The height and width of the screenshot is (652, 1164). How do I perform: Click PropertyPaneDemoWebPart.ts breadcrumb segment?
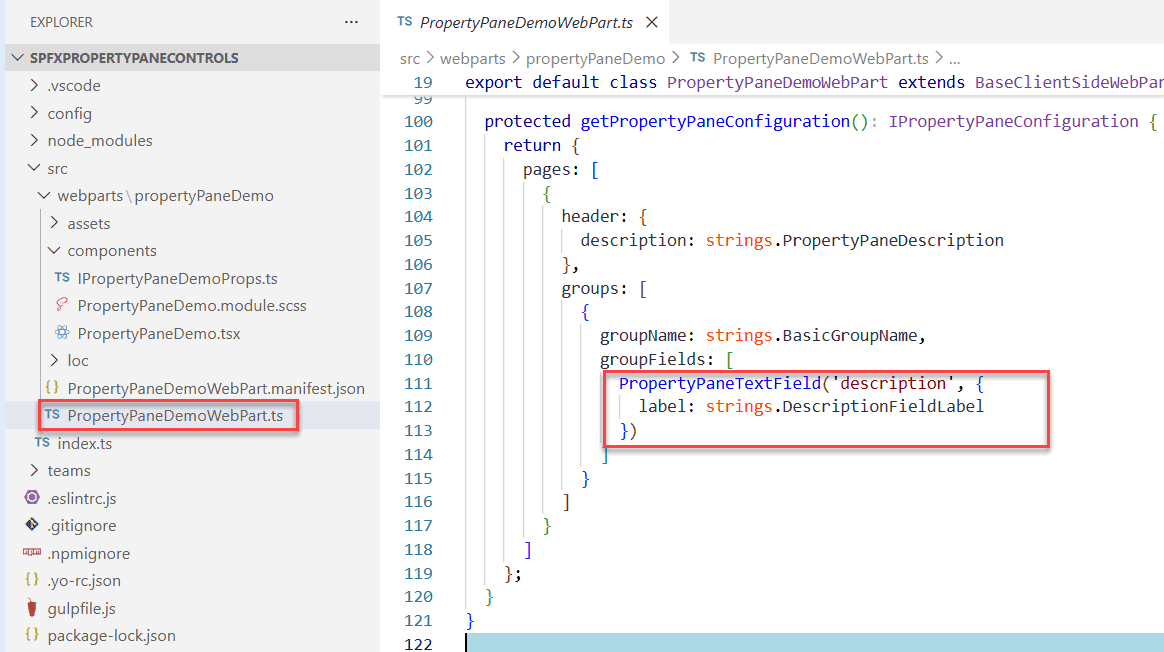point(820,59)
